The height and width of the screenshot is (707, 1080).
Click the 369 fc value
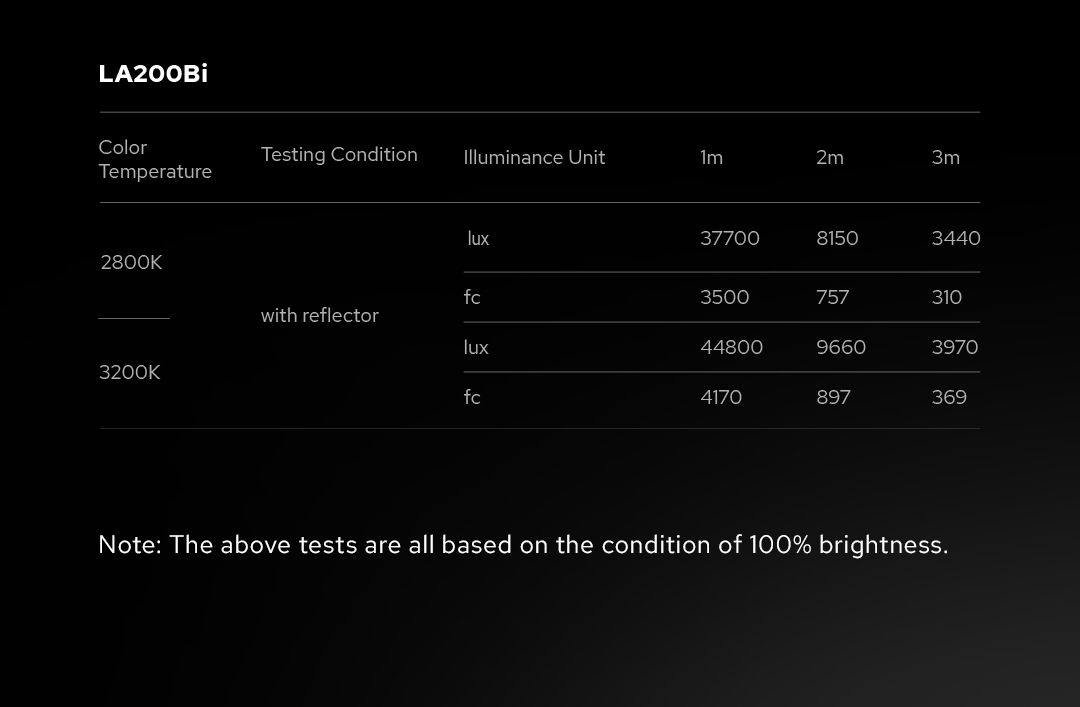coord(949,397)
